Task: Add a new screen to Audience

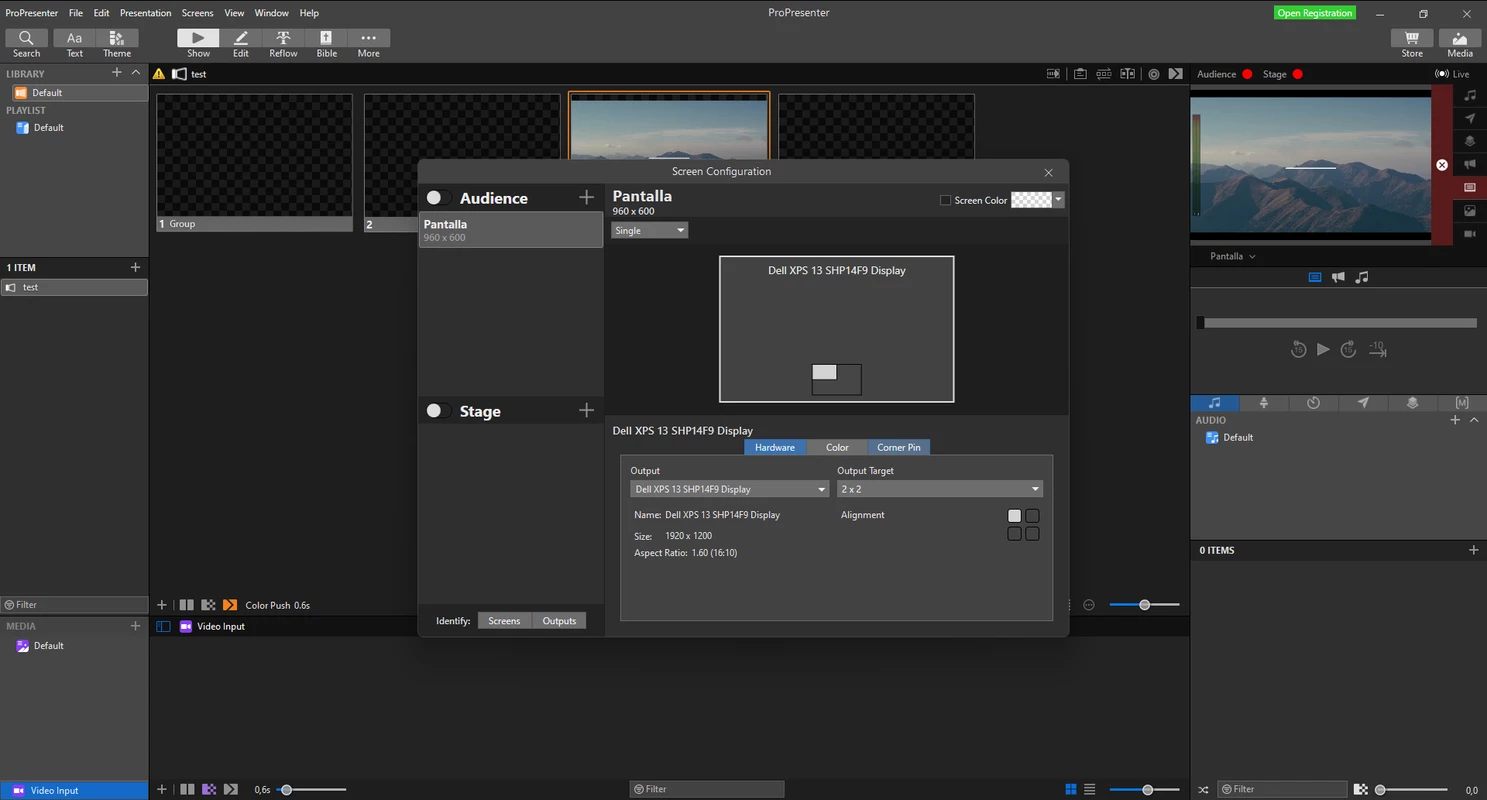Action: point(586,198)
